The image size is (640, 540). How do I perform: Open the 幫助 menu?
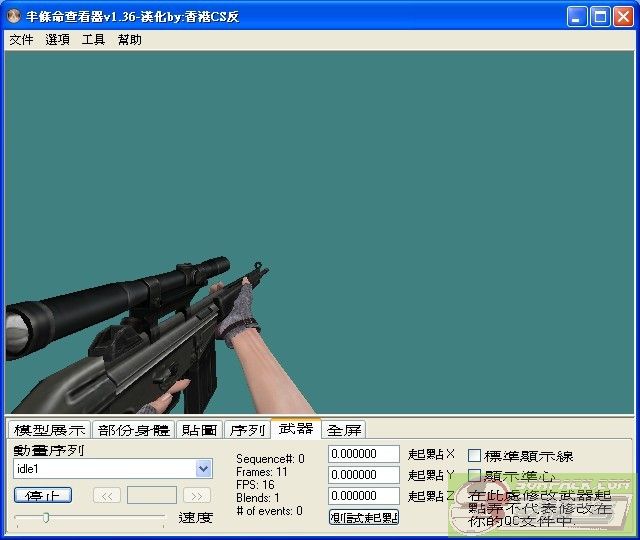click(x=129, y=40)
